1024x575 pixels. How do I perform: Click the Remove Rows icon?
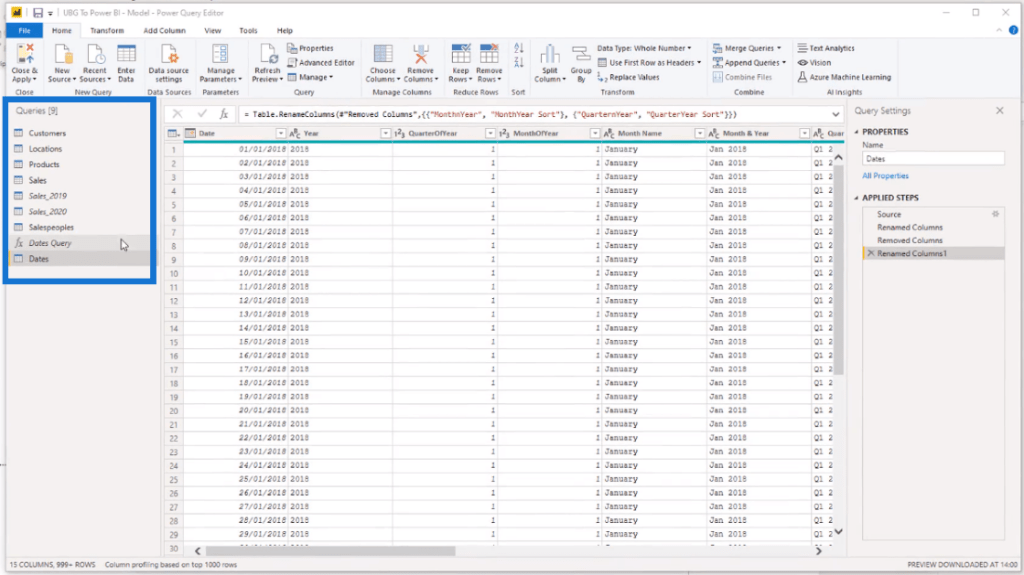(x=488, y=54)
